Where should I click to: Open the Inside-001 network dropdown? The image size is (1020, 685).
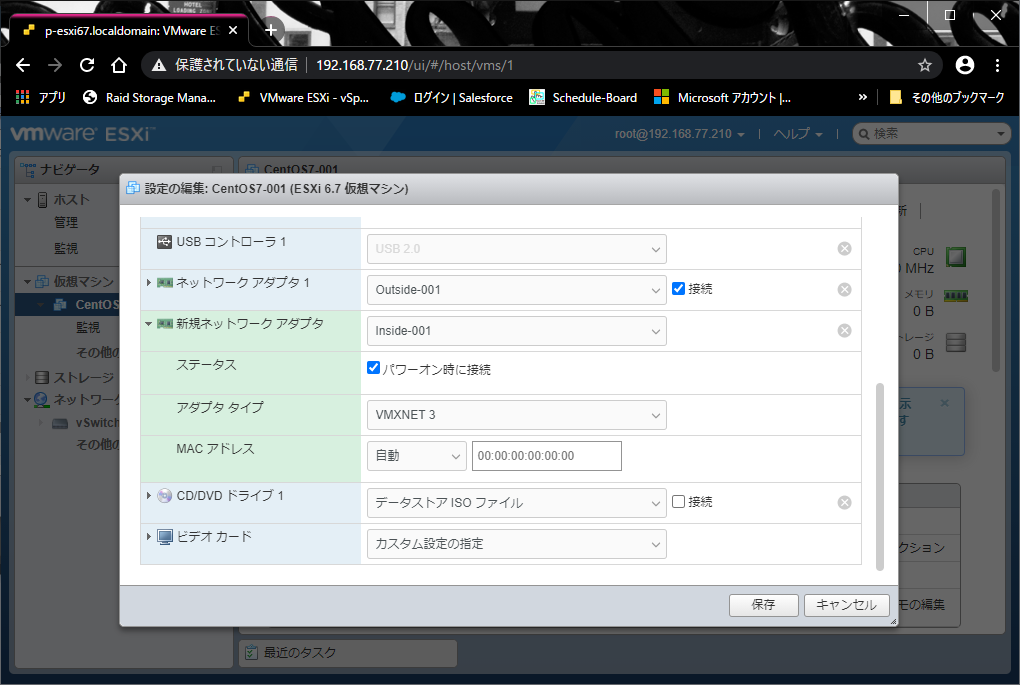[x=517, y=330]
